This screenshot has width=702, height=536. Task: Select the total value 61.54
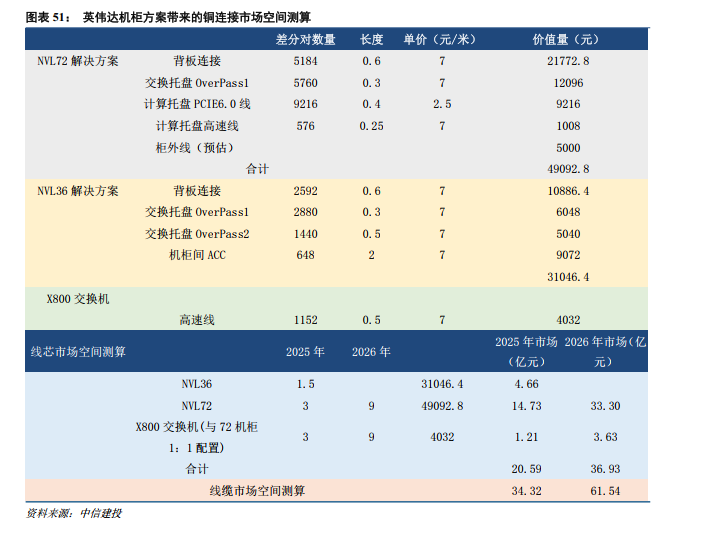coord(606,491)
